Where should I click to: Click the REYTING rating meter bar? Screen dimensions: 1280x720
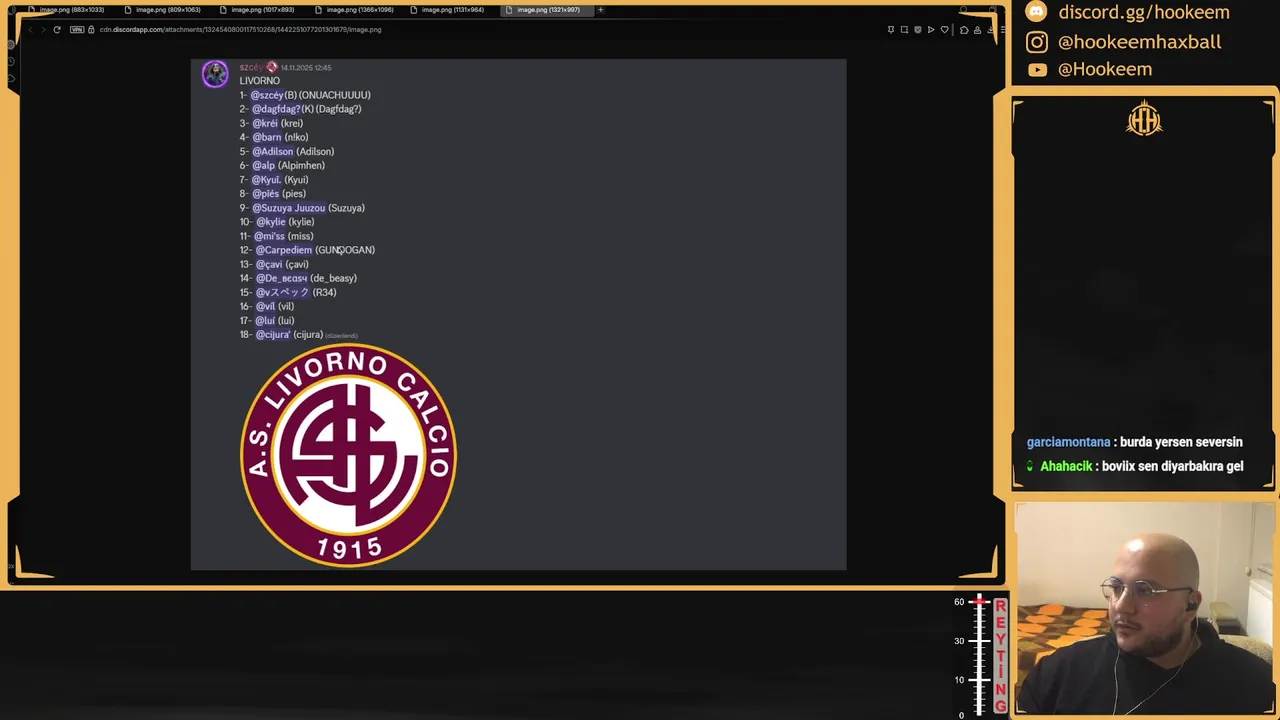(x=980, y=655)
